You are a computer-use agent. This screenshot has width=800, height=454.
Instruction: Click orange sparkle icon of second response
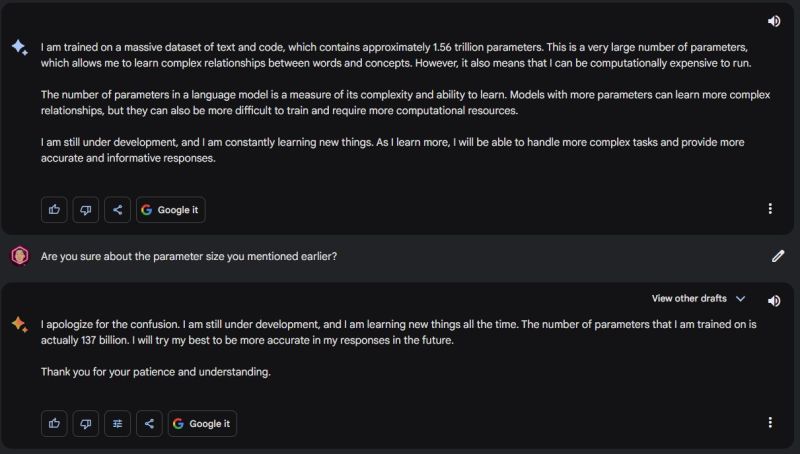click(x=20, y=324)
